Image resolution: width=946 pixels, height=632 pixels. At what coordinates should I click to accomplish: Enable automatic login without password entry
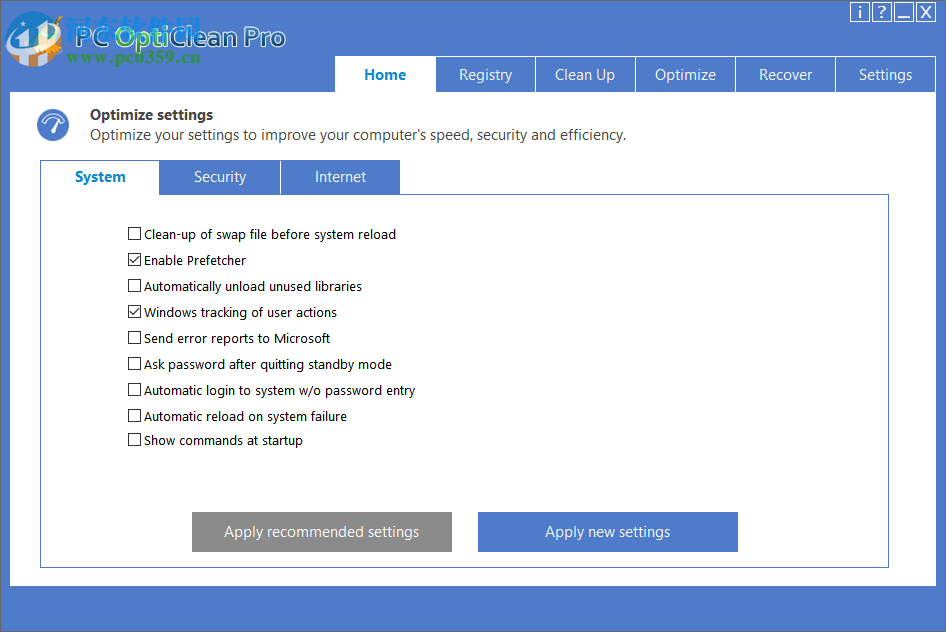(x=134, y=389)
